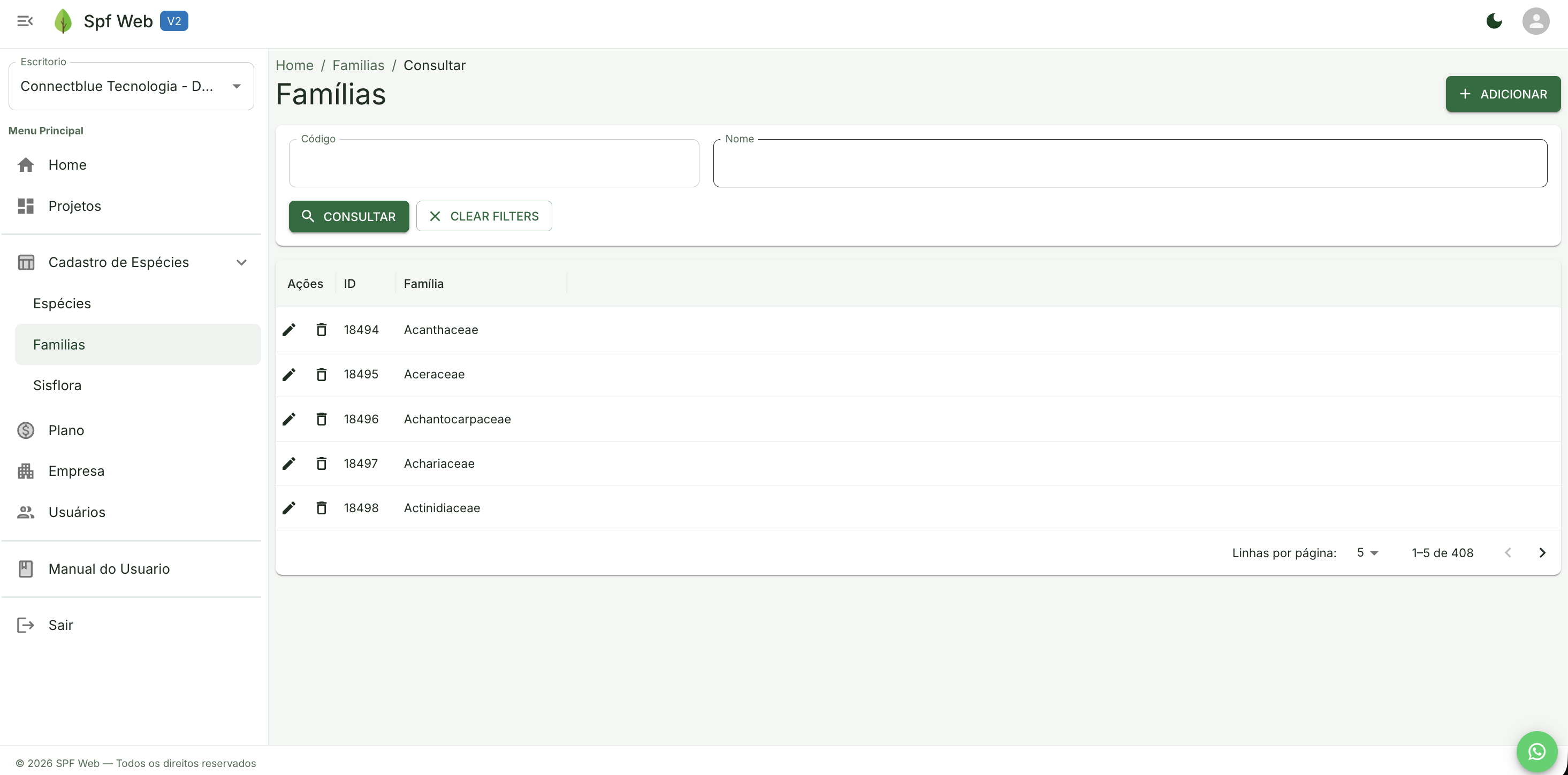This screenshot has width=1568, height=775.
Task: Click the Sair logout arrow icon
Action: point(26,625)
